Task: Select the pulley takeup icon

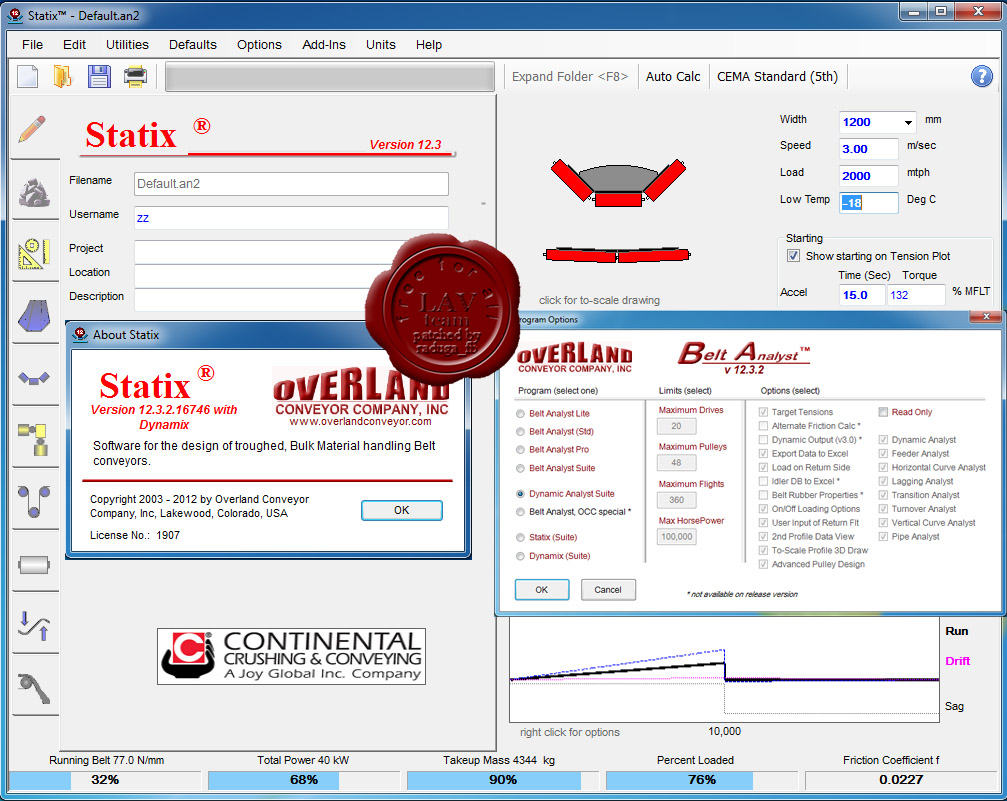Action: click(x=34, y=501)
